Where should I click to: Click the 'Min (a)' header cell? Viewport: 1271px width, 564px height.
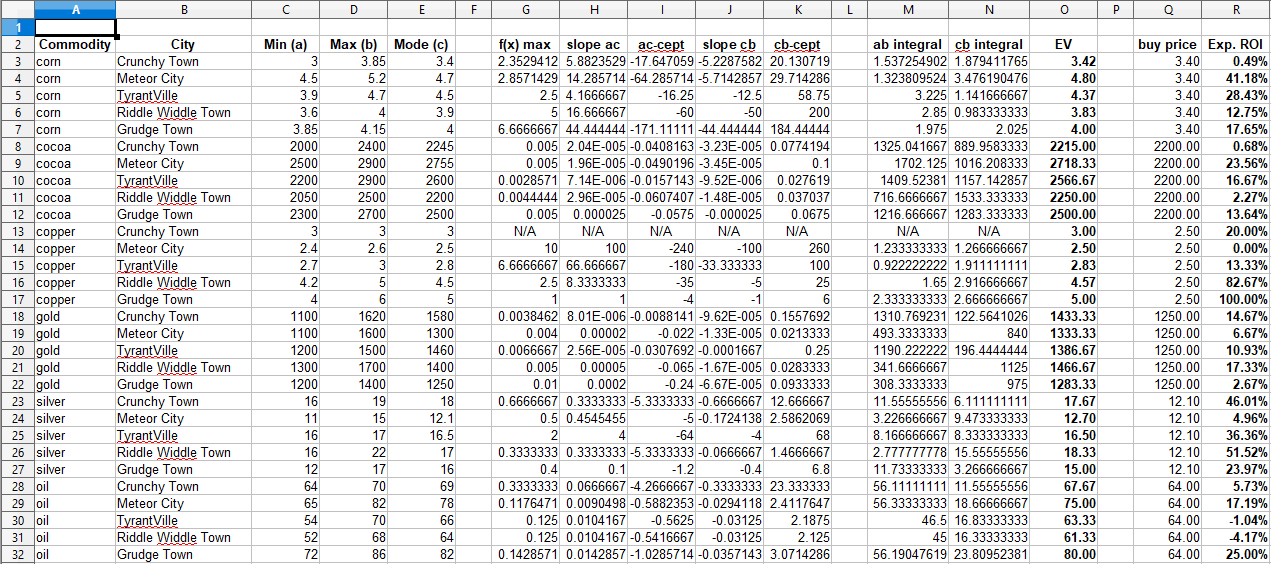coord(285,44)
